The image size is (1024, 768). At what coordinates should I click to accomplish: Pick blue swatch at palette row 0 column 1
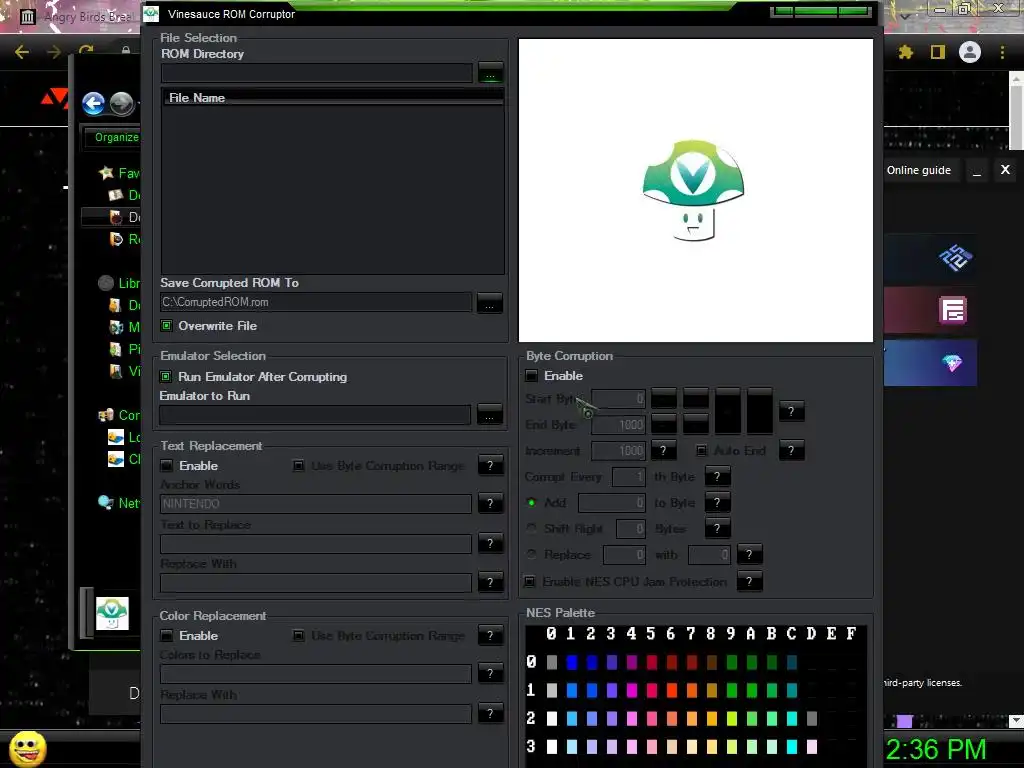[x=571, y=662]
